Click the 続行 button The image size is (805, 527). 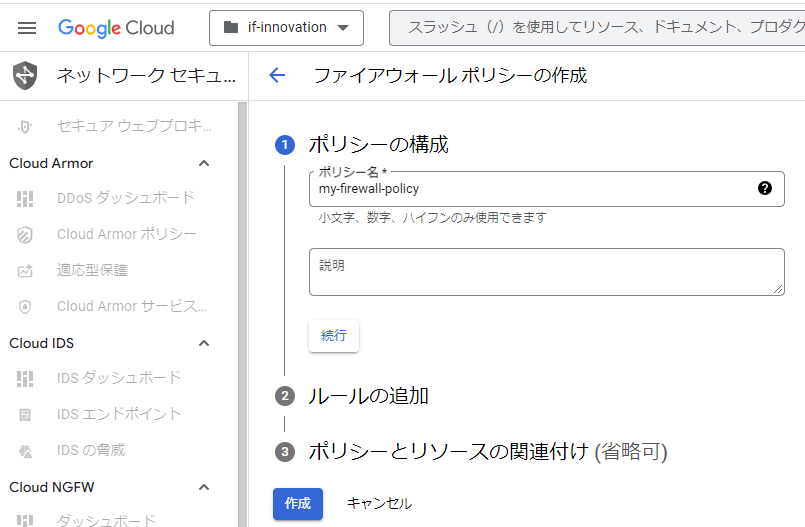334,336
